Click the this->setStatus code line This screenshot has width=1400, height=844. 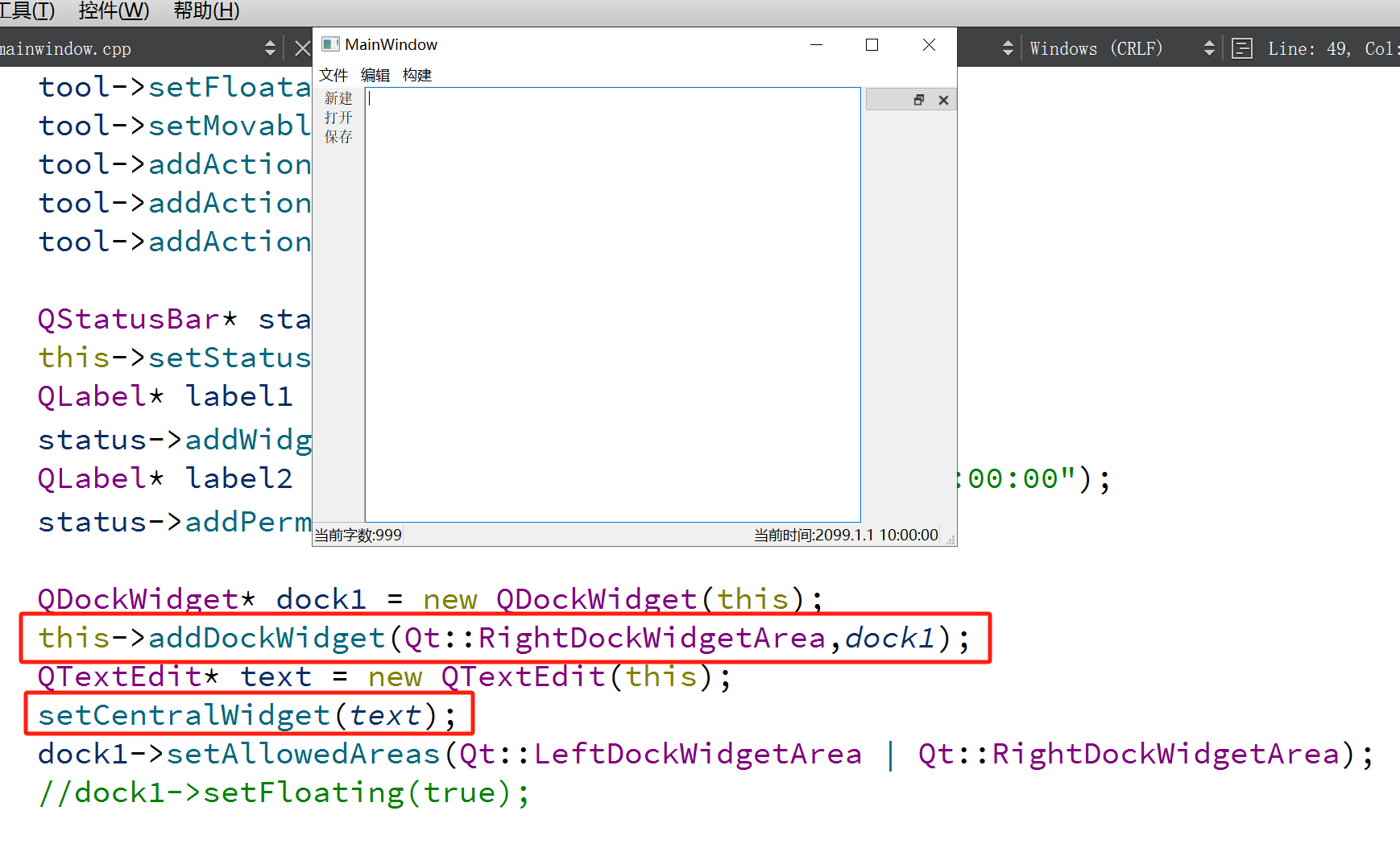[175, 358]
